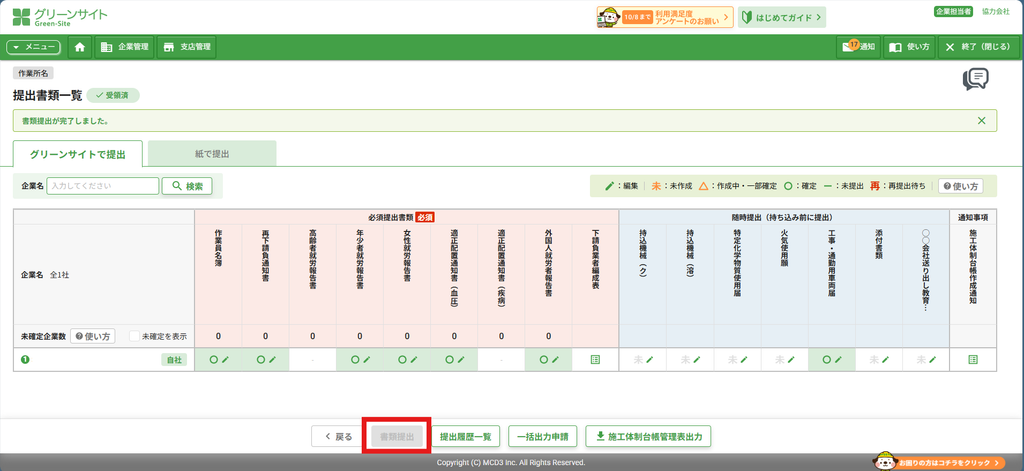Edit 年少者就労報告書 pencil icon in row 1
Viewport: 1024px width, 471px height.
(366, 359)
